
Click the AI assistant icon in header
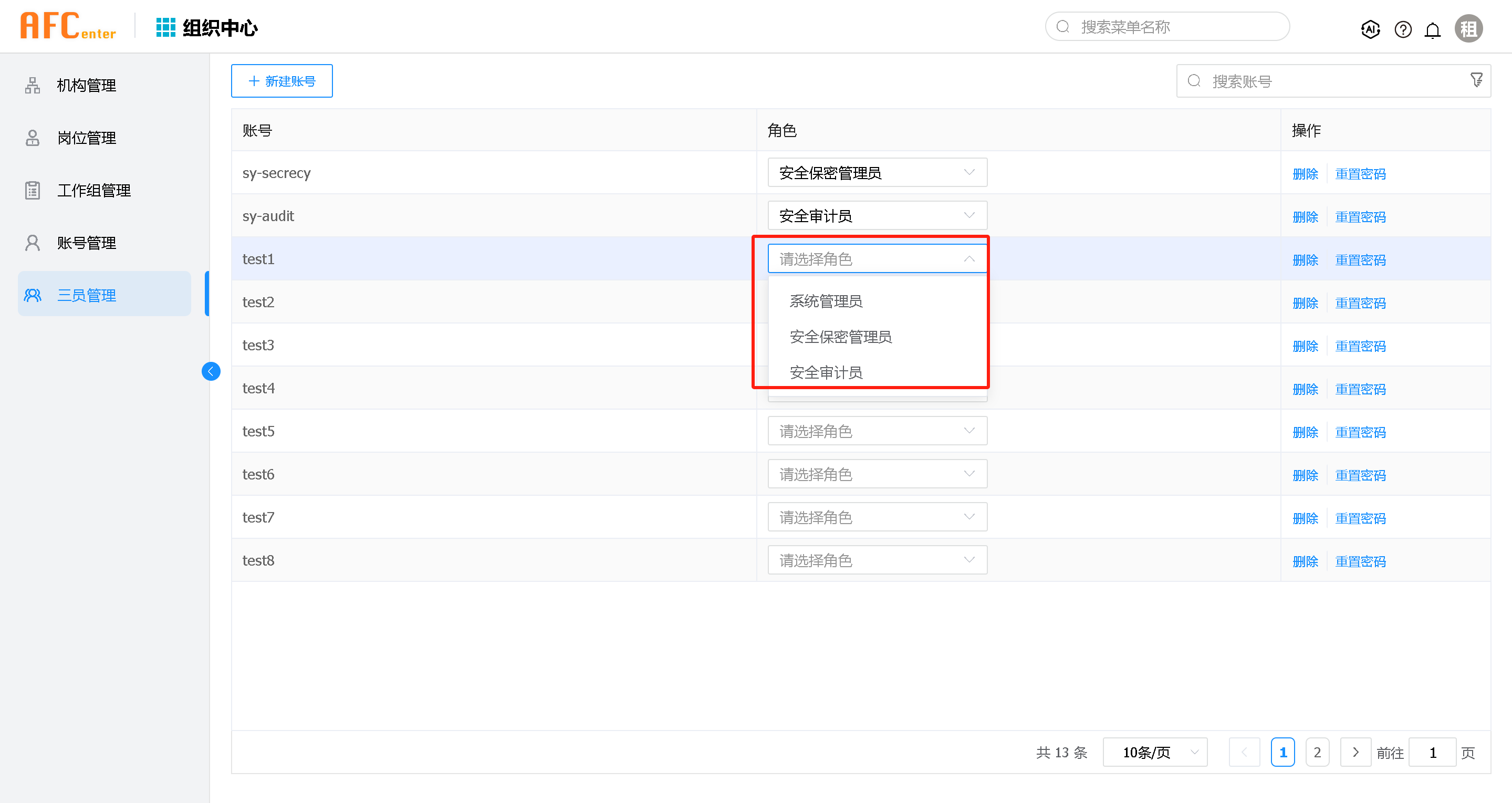(1370, 29)
